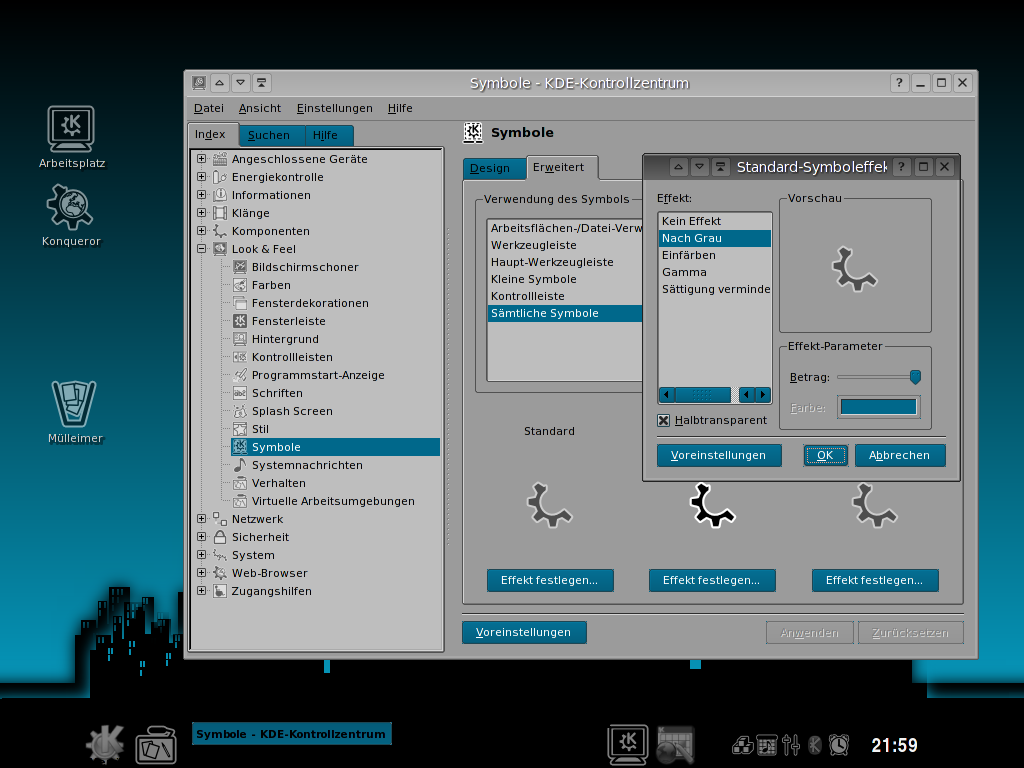This screenshot has width=1024, height=768.
Task: Expand the Energiekontrolle tree node
Action: (x=202, y=177)
